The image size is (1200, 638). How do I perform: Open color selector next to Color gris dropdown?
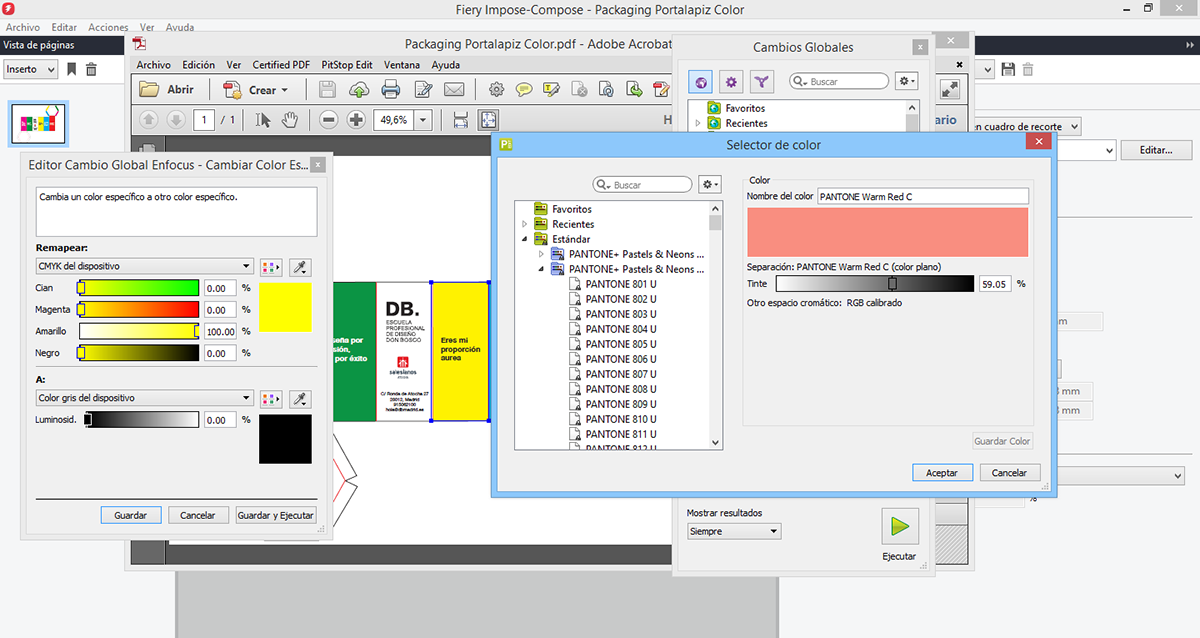(x=270, y=399)
